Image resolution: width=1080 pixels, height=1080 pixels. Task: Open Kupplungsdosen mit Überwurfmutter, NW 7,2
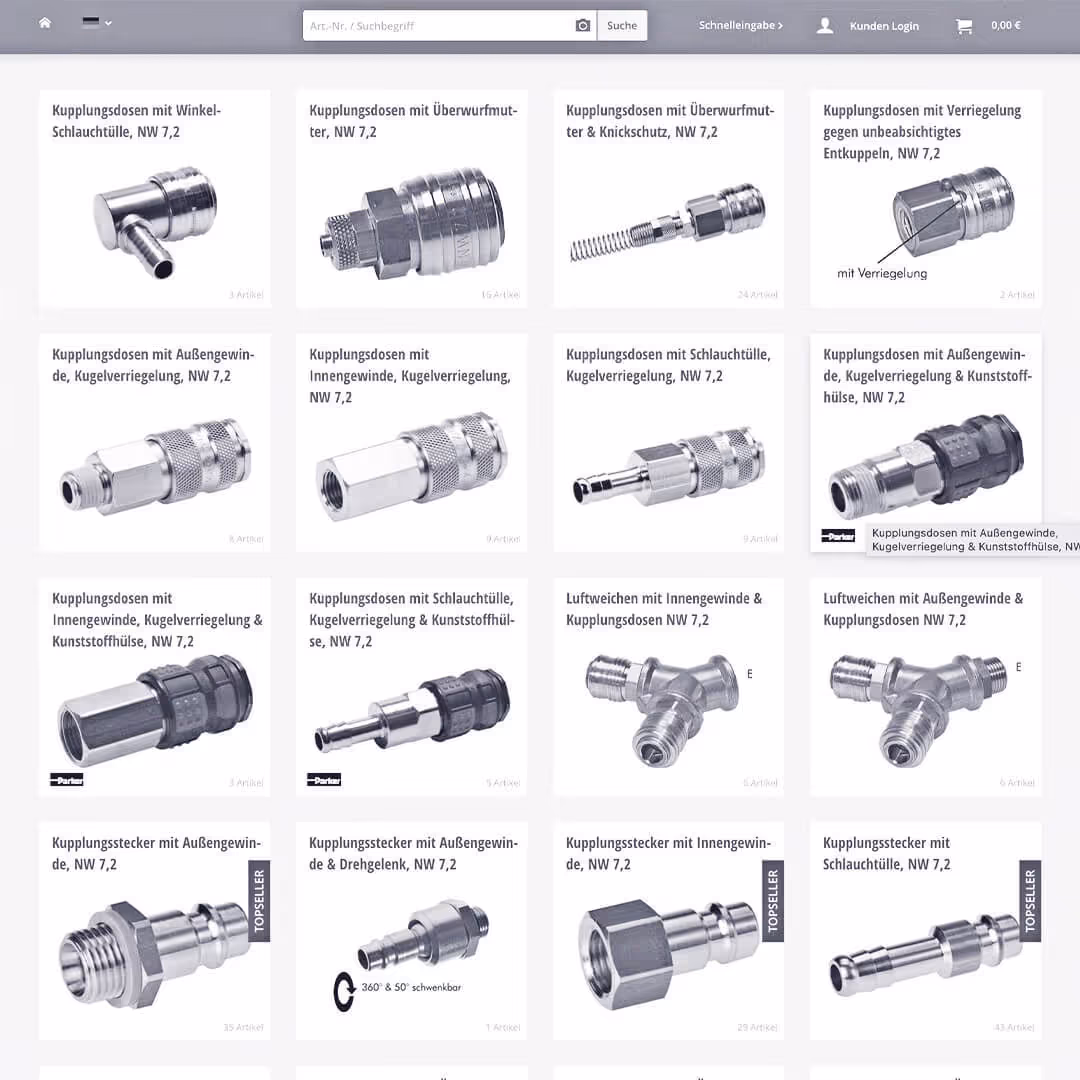click(x=413, y=121)
